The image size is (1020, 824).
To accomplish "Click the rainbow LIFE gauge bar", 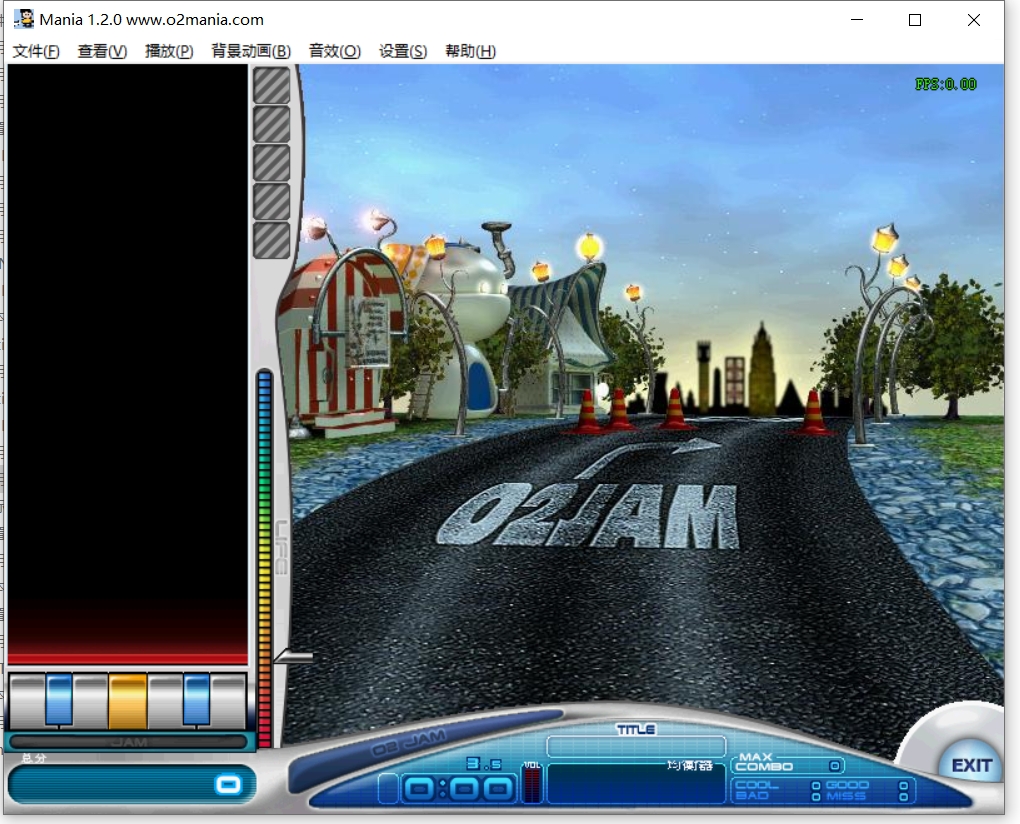I will pyautogui.click(x=264, y=558).
